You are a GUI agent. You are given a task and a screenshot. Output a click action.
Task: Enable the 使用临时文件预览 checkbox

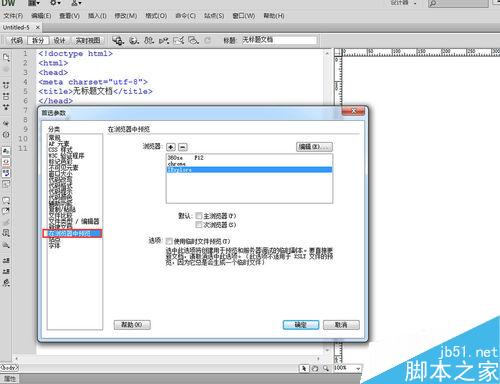click(x=169, y=241)
